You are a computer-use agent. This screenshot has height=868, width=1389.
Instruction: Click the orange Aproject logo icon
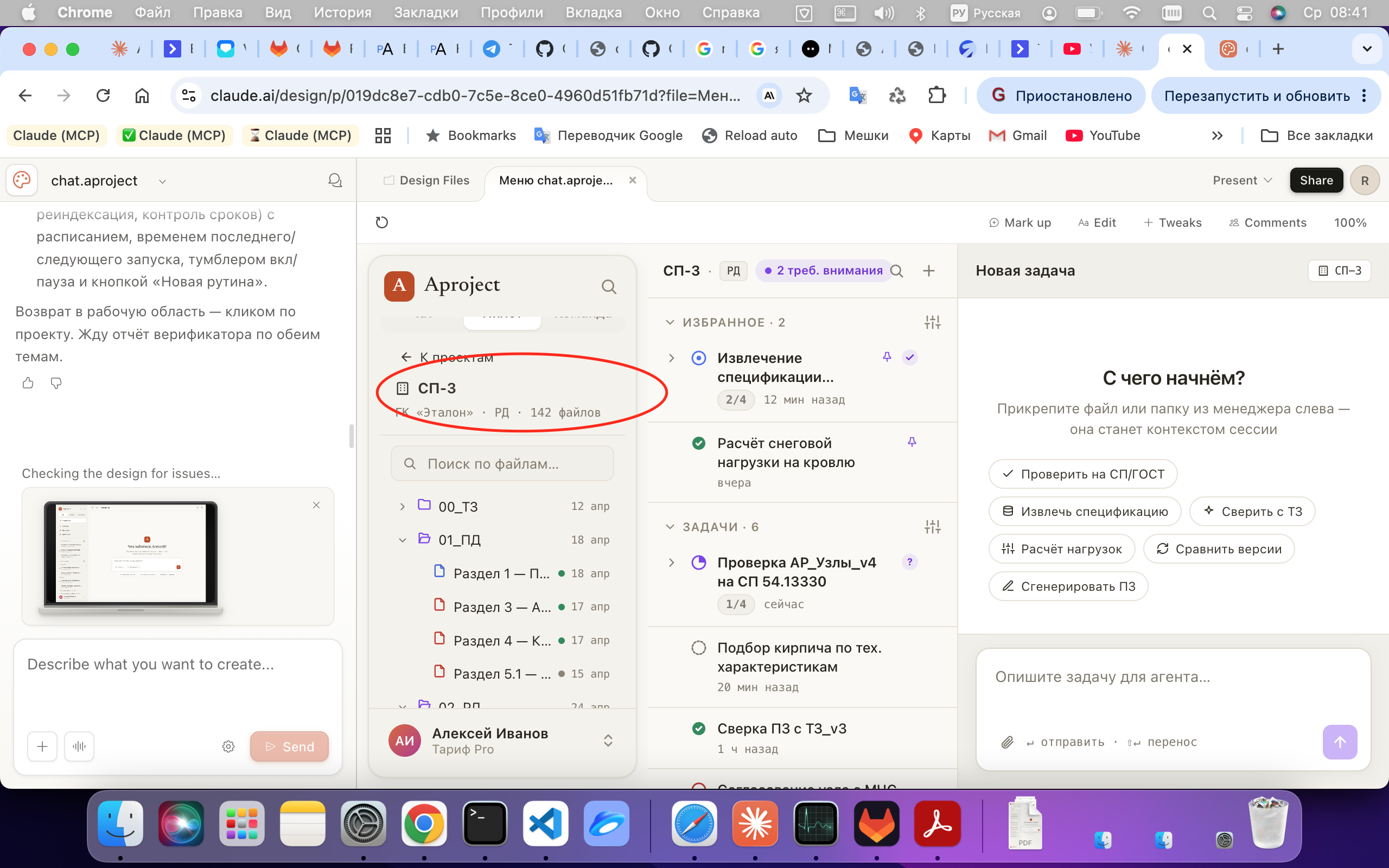[x=399, y=285]
